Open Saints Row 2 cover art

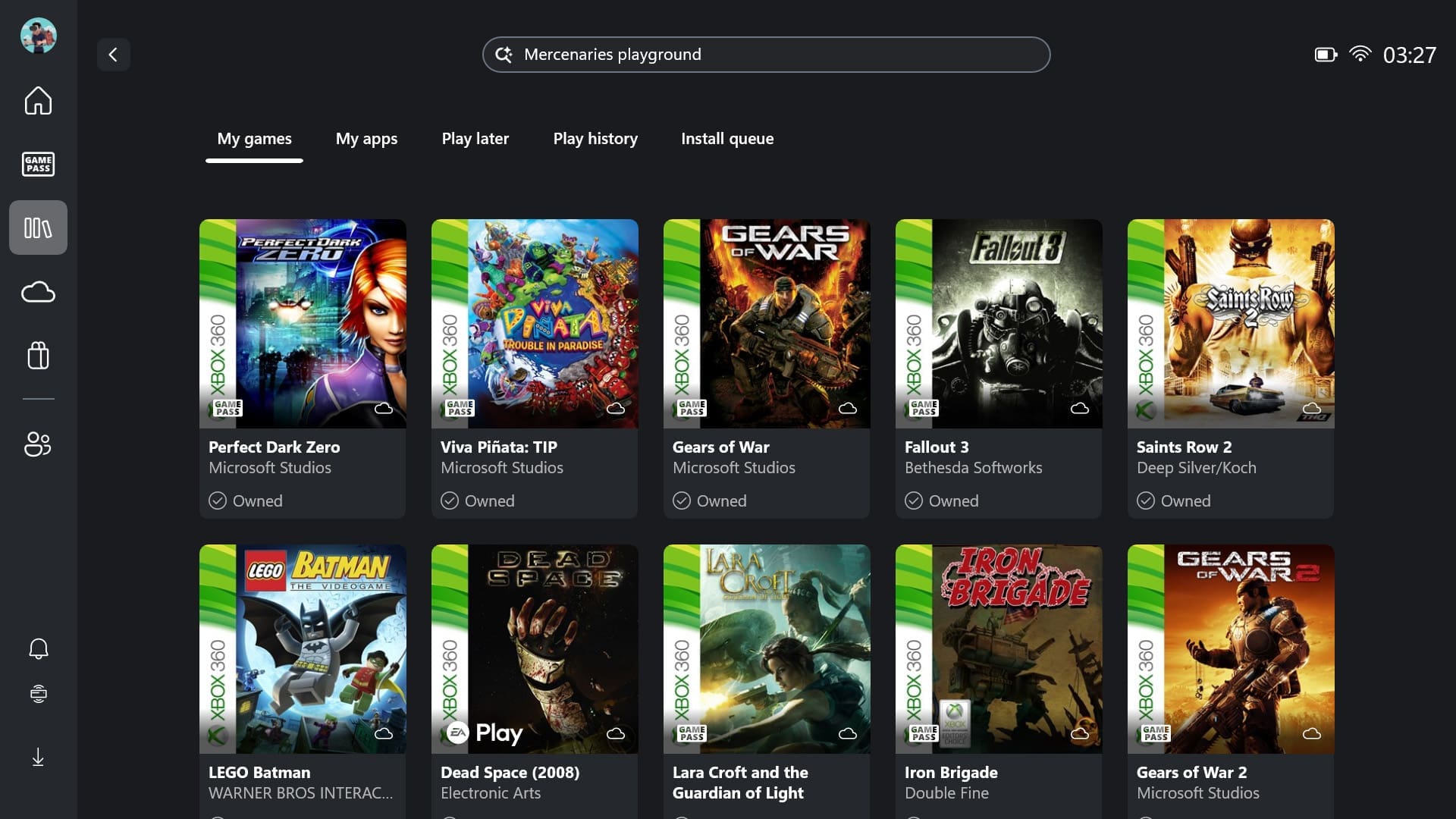(1231, 324)
